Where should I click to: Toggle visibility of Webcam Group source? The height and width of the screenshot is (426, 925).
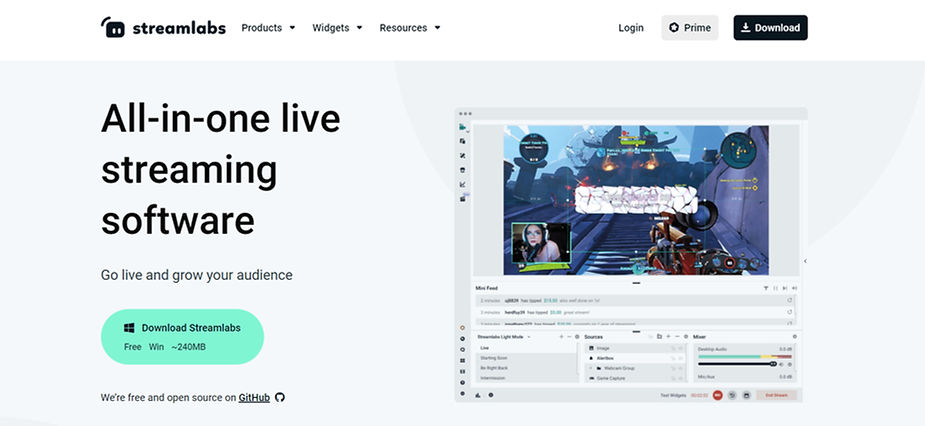(x=680, y=368)
